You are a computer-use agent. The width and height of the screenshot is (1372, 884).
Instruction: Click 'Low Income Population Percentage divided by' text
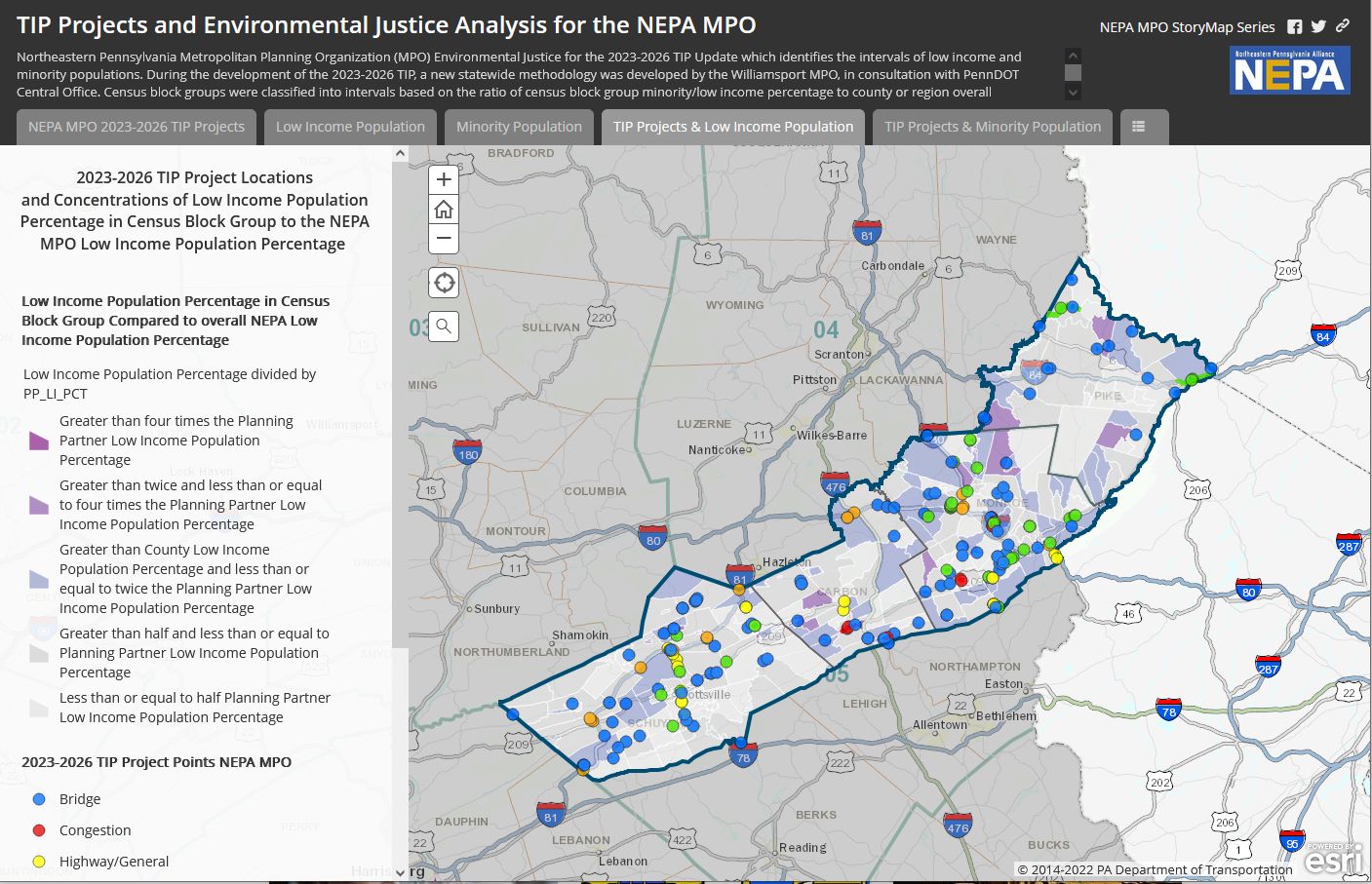point(170,374)
